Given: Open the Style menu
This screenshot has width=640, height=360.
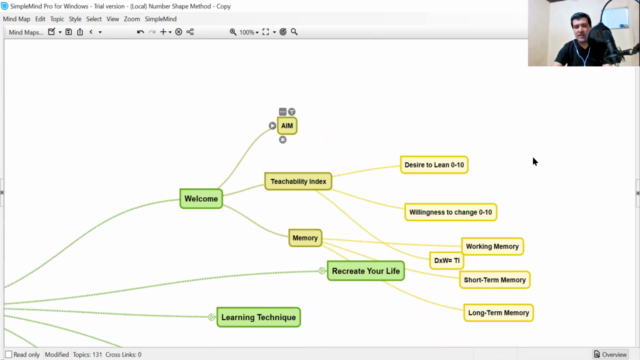Looking at the screenshot, I should pos(75,19).
